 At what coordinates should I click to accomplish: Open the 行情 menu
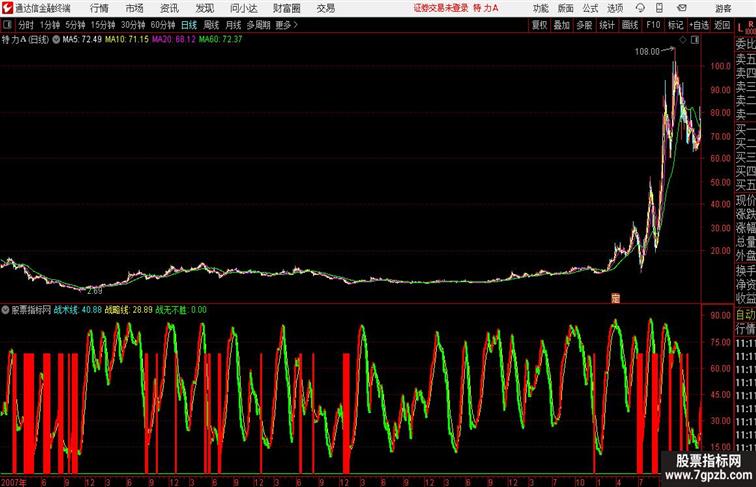click(99, 8)
